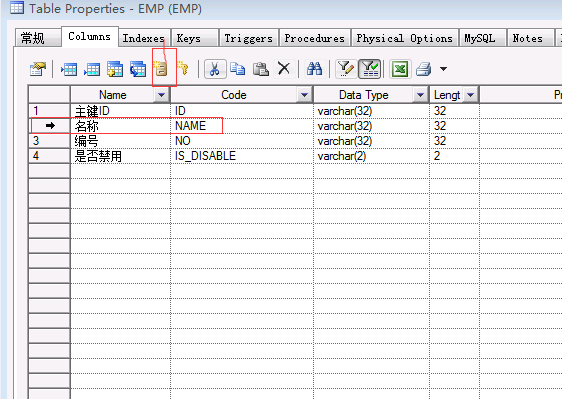
Task: Open the Data Type column filter dropdown
Action: (420, 95)
